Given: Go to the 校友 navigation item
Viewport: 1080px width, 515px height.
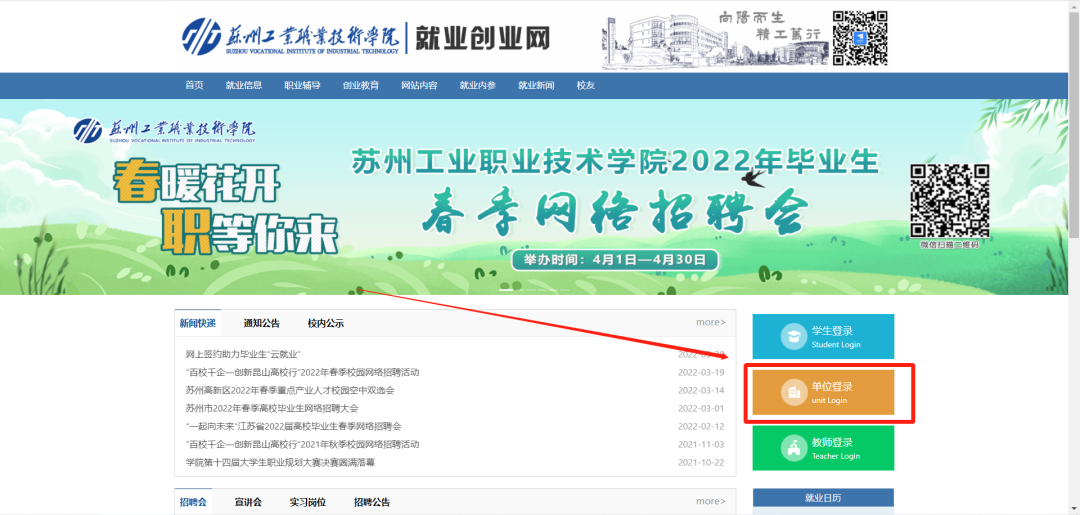Looking at the screenshot, I should pyautogui.click(x=586, y=86).
